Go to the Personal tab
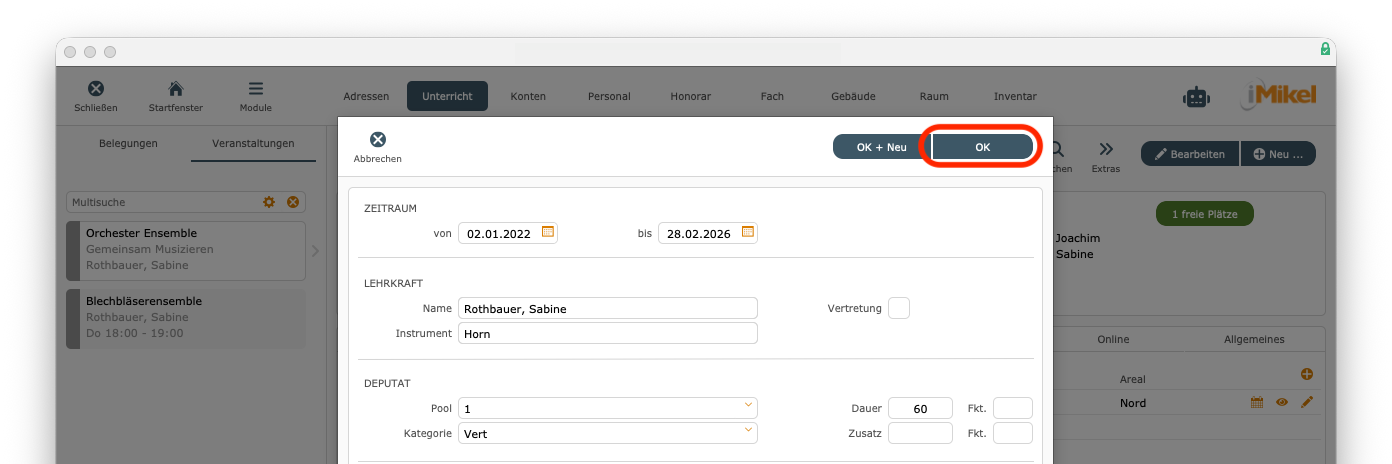The image size is (1392, 464). click(609, 96)
